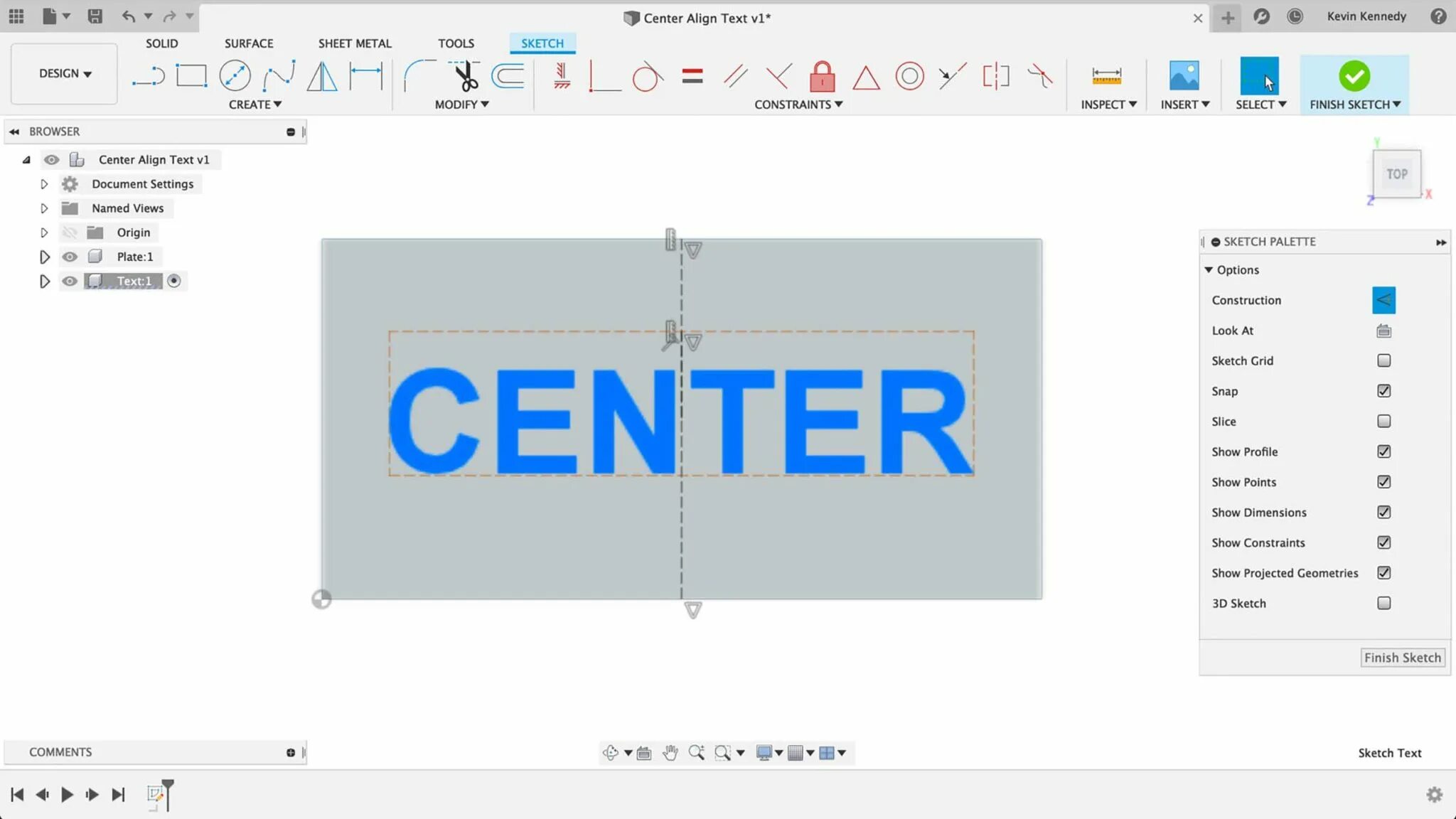1456x819 pixels.
Task: Switch to the SURFACE tab
Action: 249,43
